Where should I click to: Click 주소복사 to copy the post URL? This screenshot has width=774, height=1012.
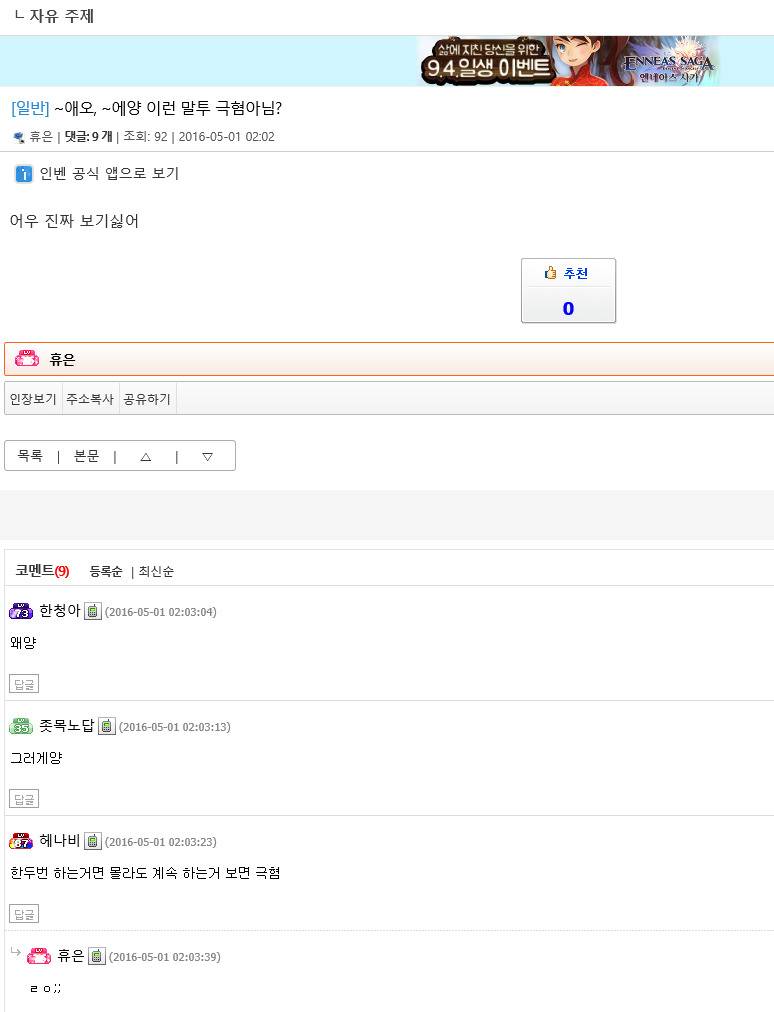pos(90,398)
